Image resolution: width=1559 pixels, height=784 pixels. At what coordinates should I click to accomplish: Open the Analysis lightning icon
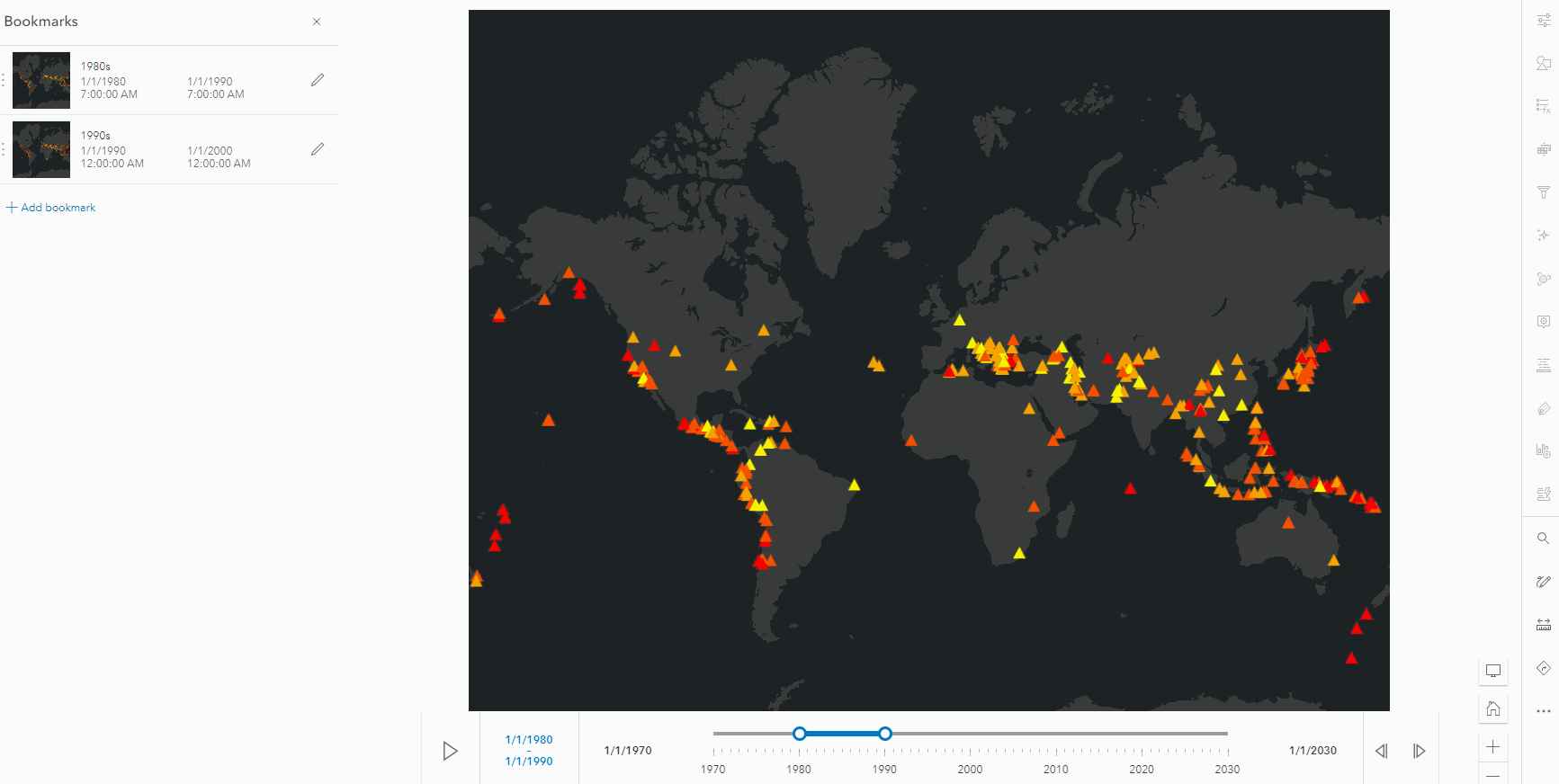point(1543,494)
